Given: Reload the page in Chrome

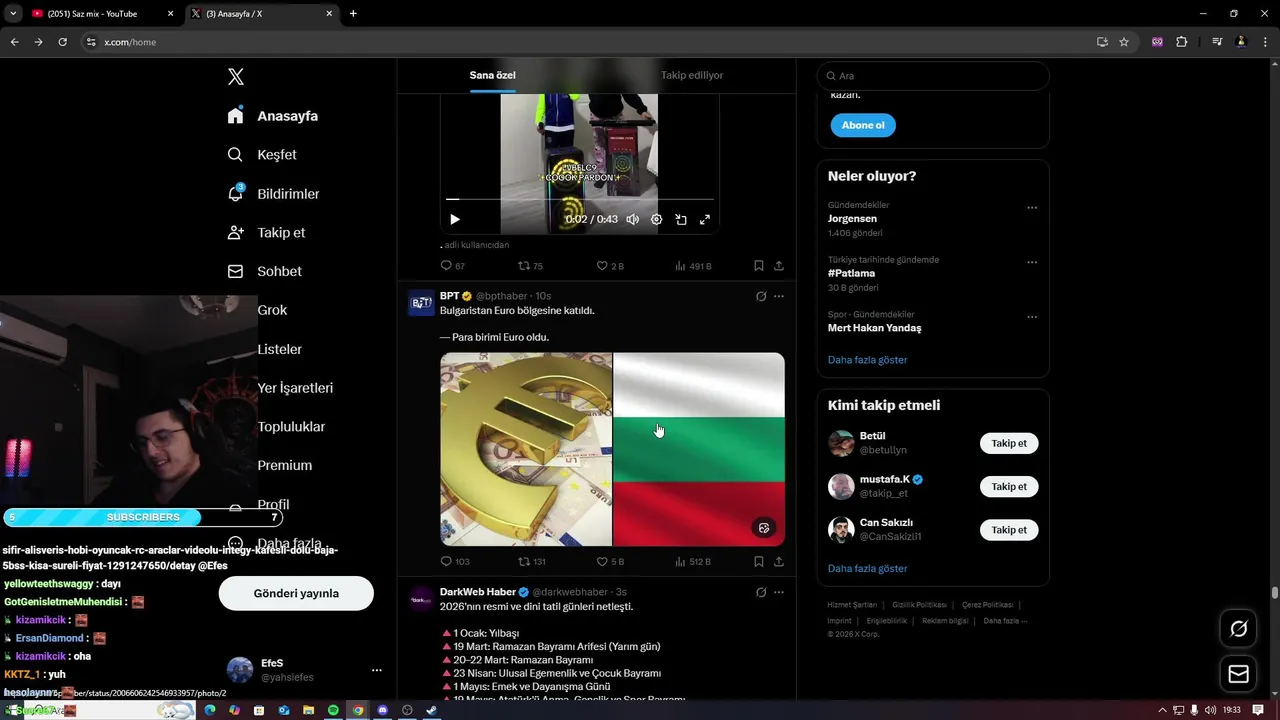Looking at the screenshot, I should point(62,42).
